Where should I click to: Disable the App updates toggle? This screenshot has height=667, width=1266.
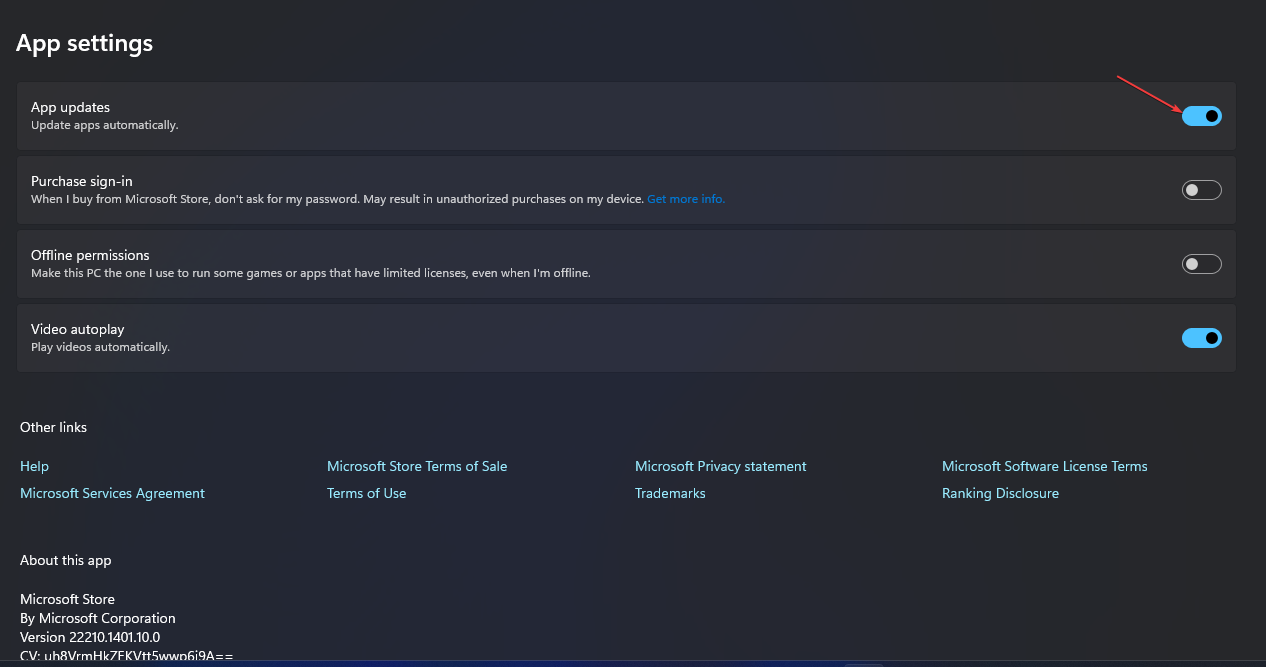1201,116
